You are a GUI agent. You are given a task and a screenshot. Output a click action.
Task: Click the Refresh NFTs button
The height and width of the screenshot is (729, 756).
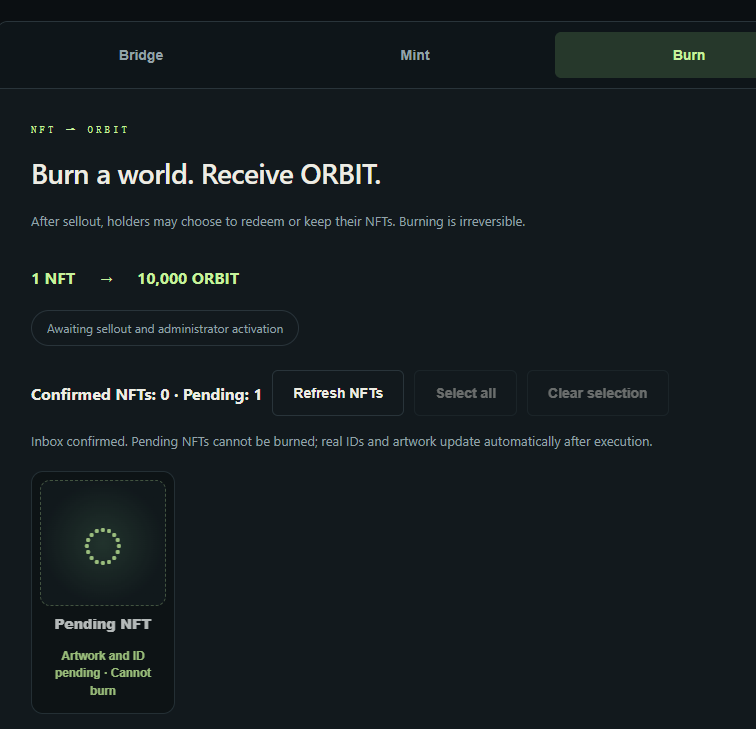click(338, 393)
